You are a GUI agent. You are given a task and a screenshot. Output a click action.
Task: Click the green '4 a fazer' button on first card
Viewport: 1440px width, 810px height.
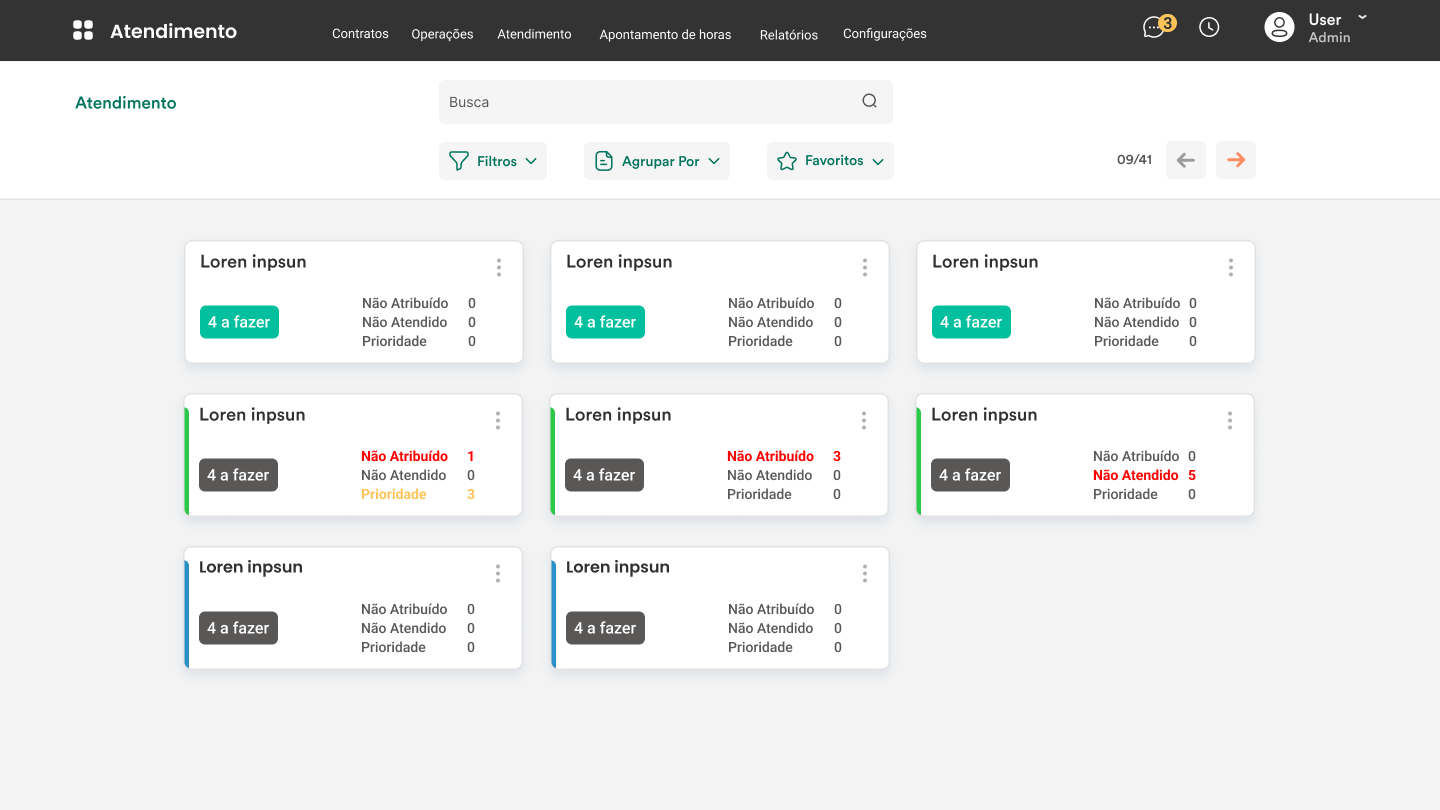pyautogui.click(x=239, y=322)
